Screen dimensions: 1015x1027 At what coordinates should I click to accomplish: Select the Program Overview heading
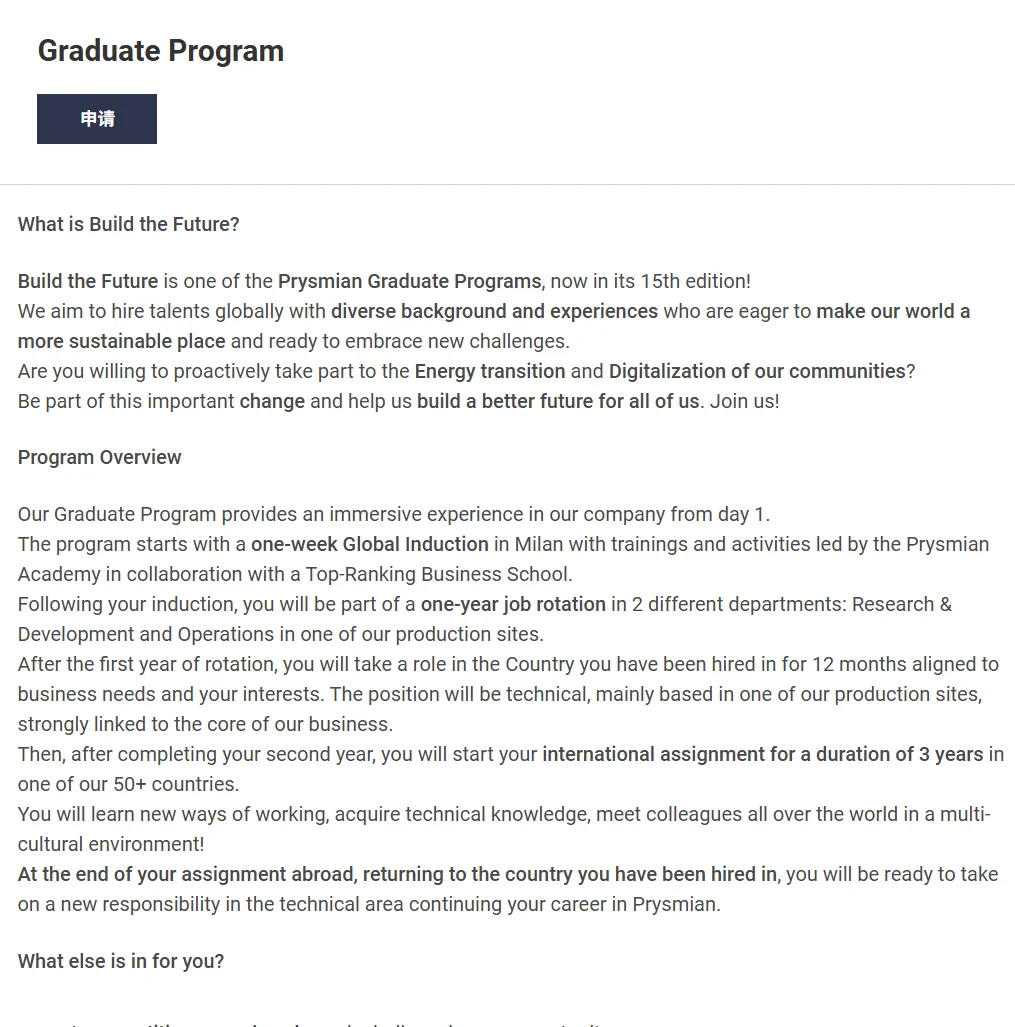(100, 457)
